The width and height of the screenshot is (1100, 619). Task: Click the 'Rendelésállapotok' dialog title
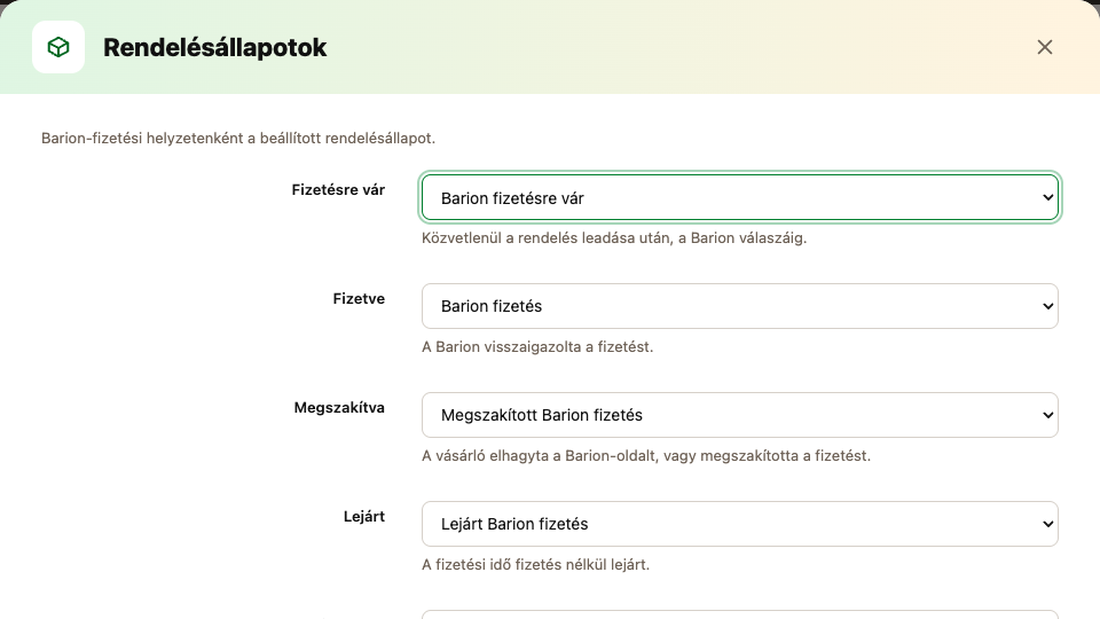(215, 47)
